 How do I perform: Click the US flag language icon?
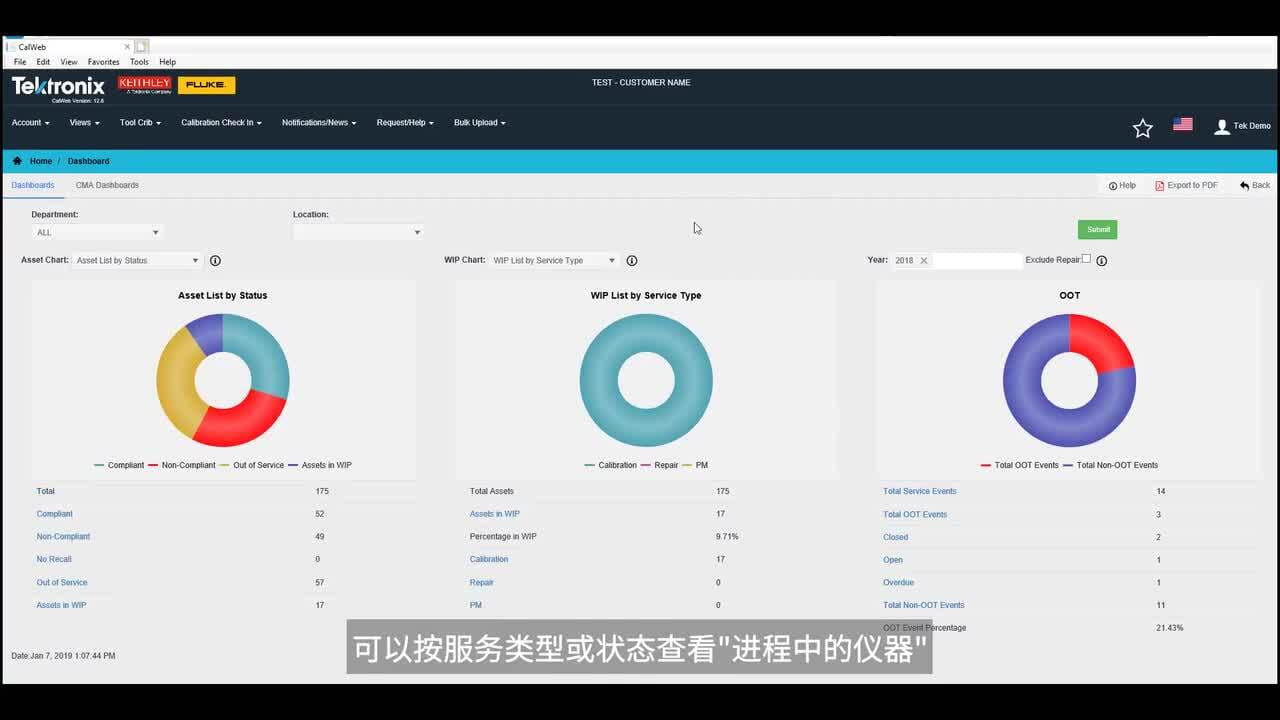click(1182, 124)
